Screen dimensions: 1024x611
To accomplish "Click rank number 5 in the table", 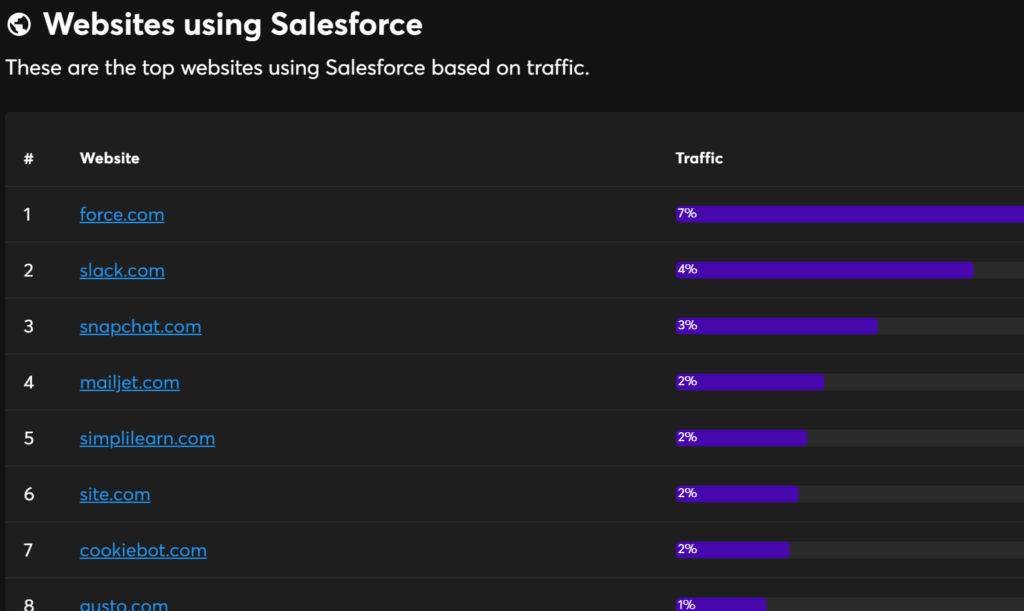I will (x=29, y=439).
